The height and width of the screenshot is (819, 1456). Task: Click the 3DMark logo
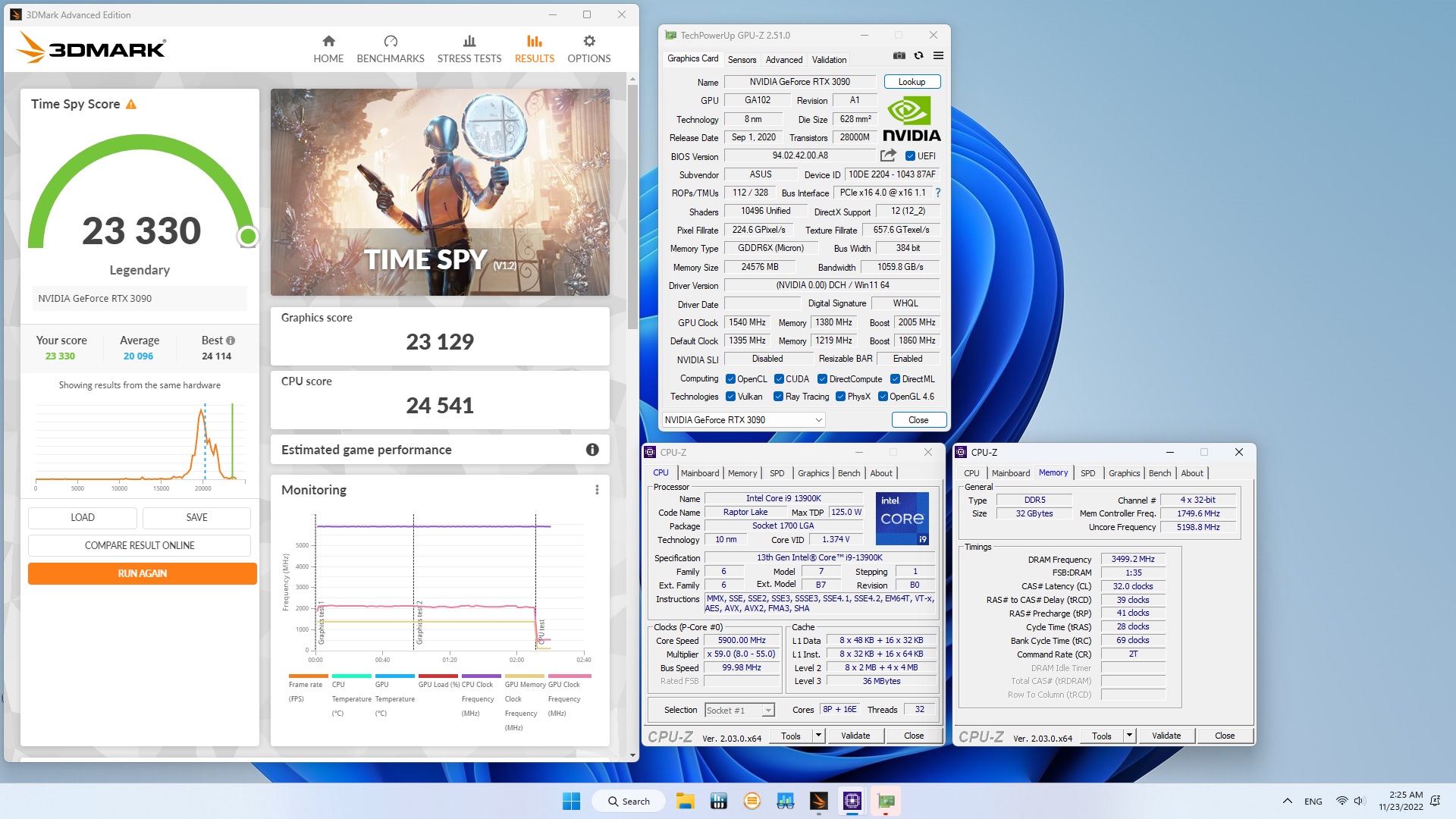90,47
